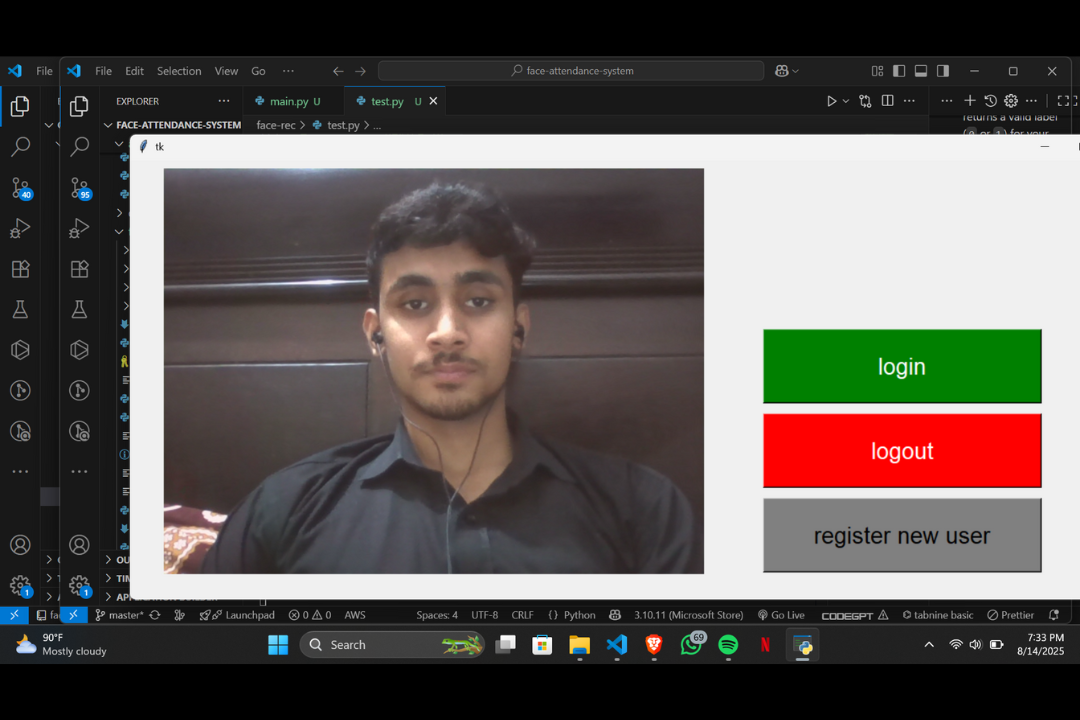Start new chat with plus icon

[969, 101]
